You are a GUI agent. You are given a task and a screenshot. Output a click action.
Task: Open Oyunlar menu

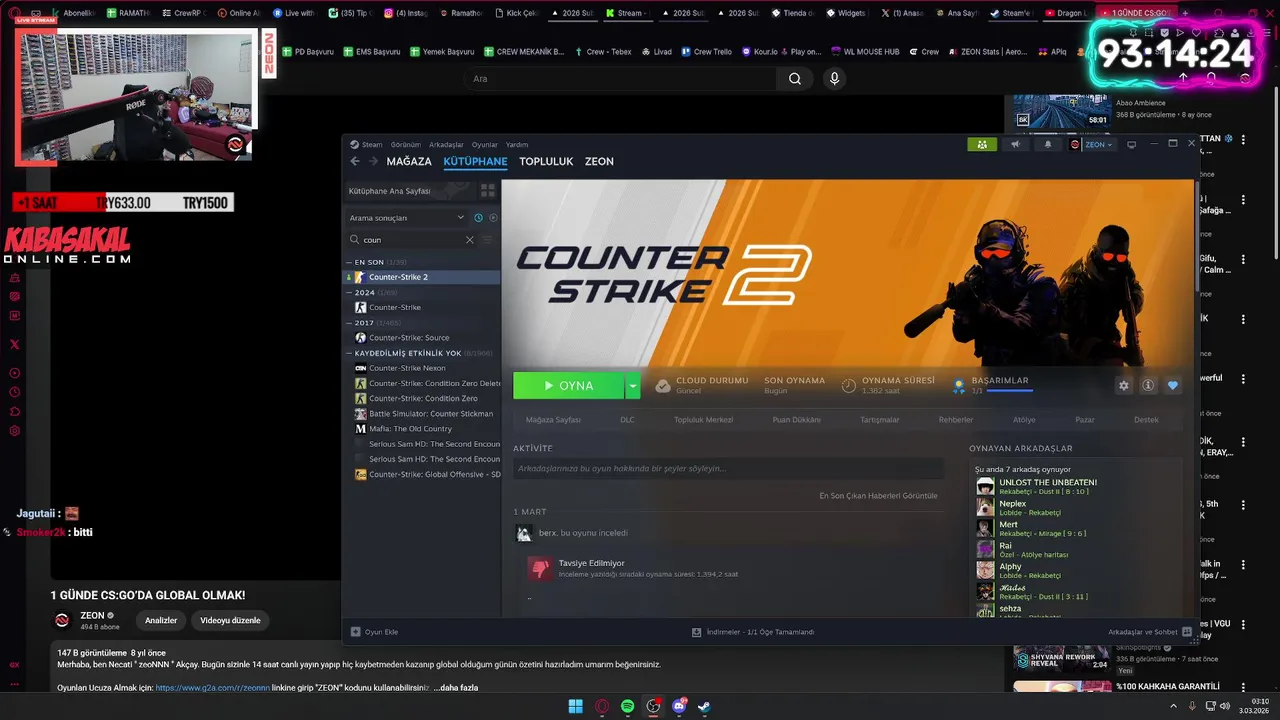[x=485, y=144]
